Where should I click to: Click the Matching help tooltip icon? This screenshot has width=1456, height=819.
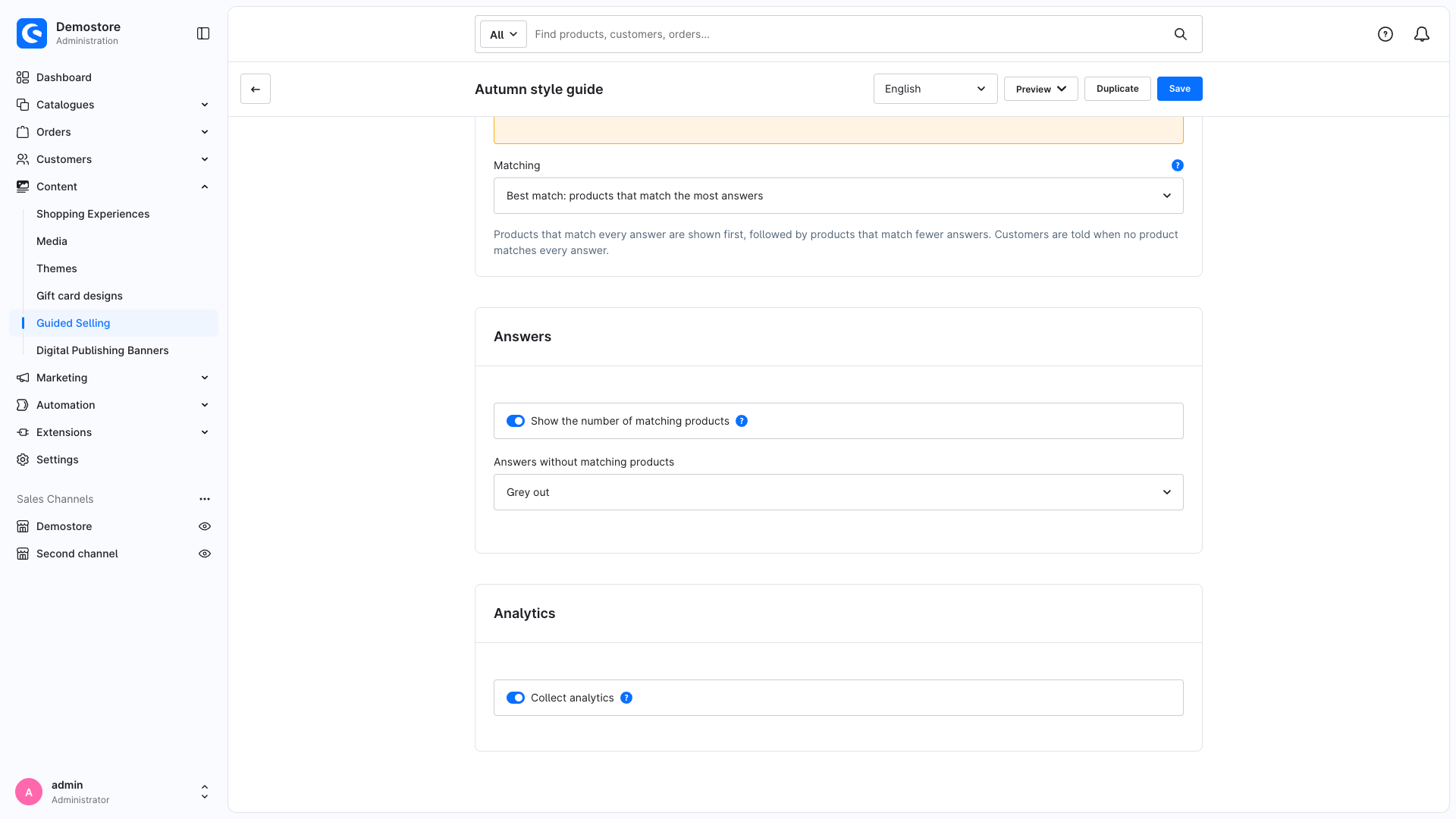coord(1178,165)
